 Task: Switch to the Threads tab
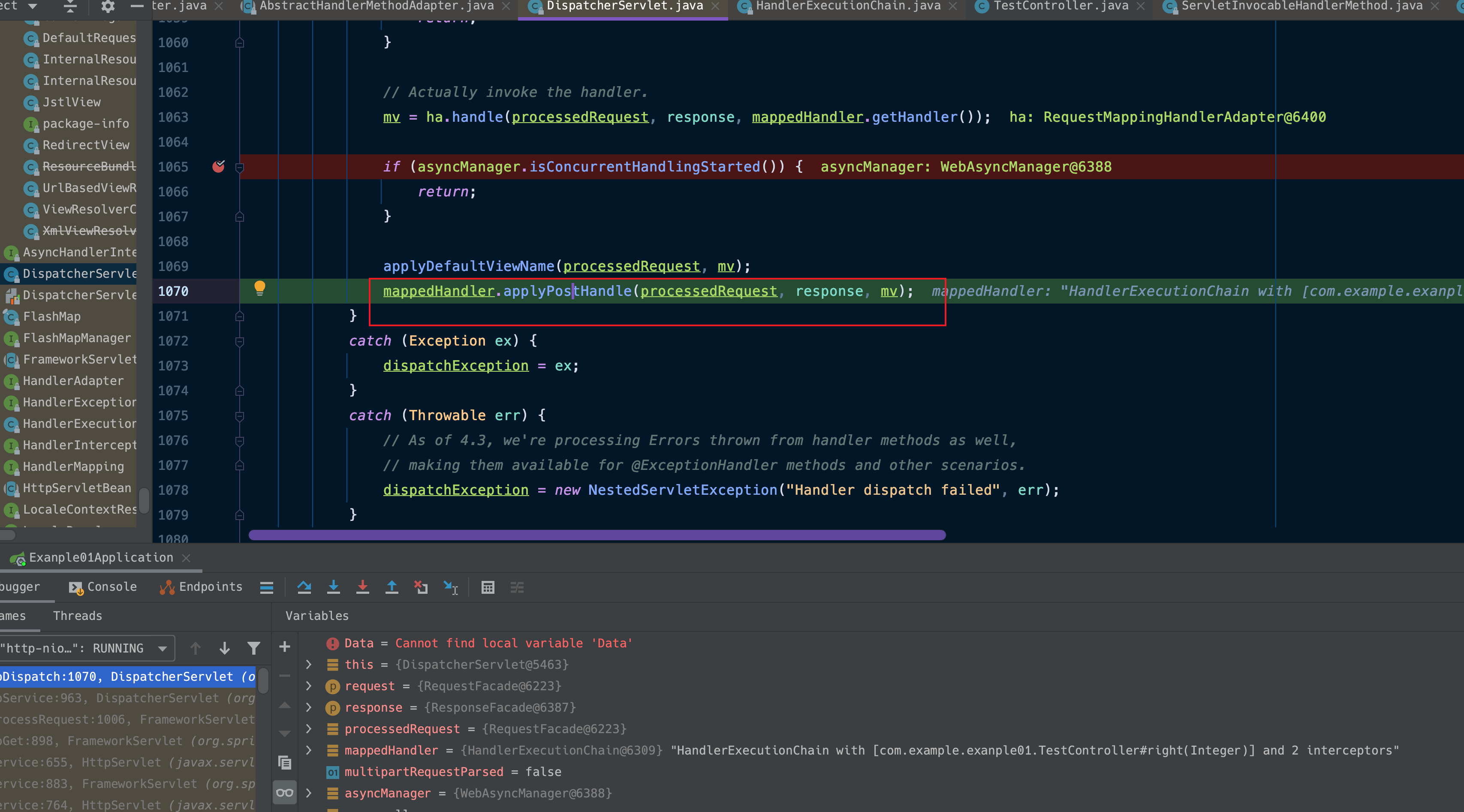(x=77, y=616)
